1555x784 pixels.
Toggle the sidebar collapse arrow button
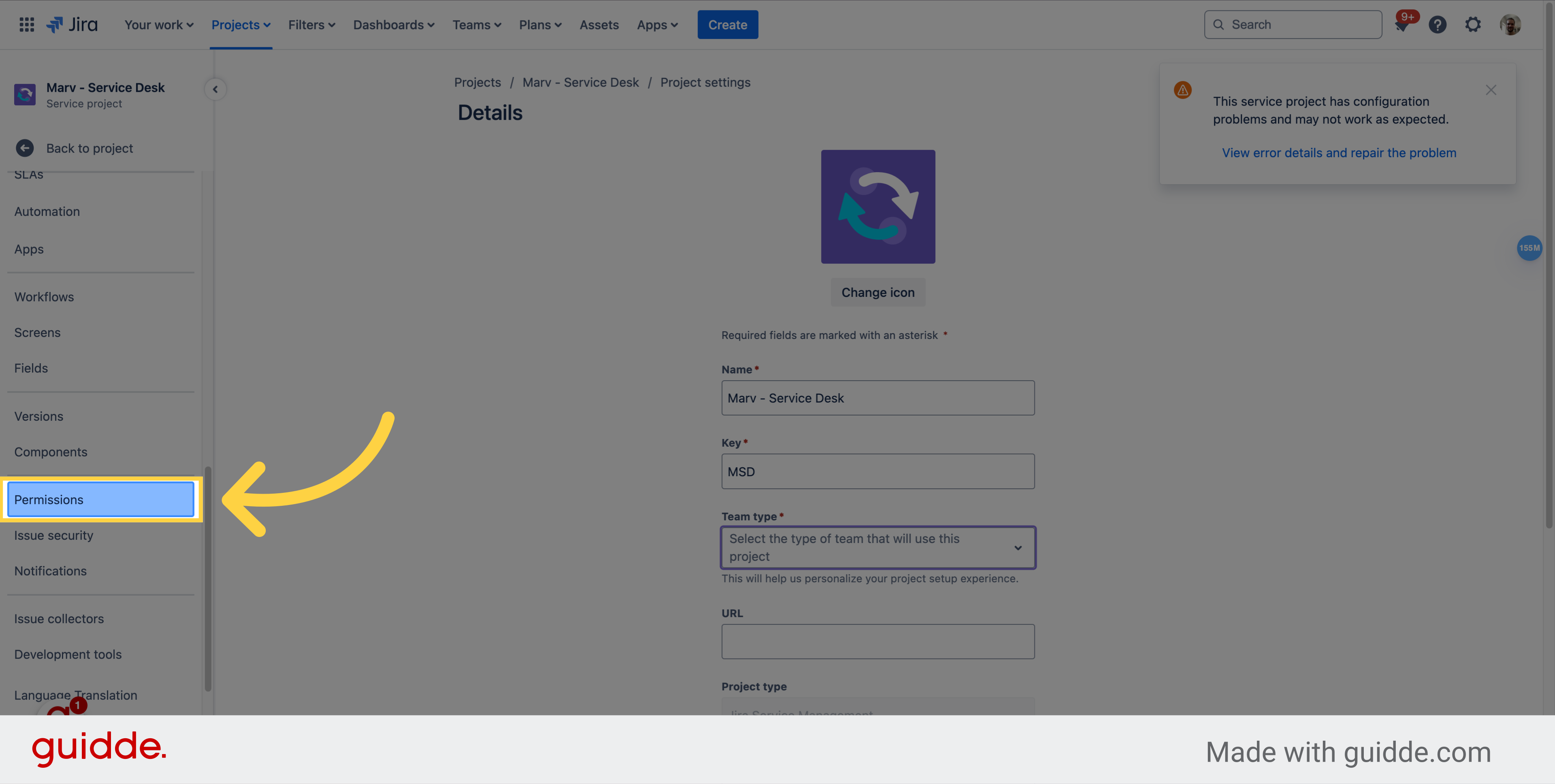(216, 89)
